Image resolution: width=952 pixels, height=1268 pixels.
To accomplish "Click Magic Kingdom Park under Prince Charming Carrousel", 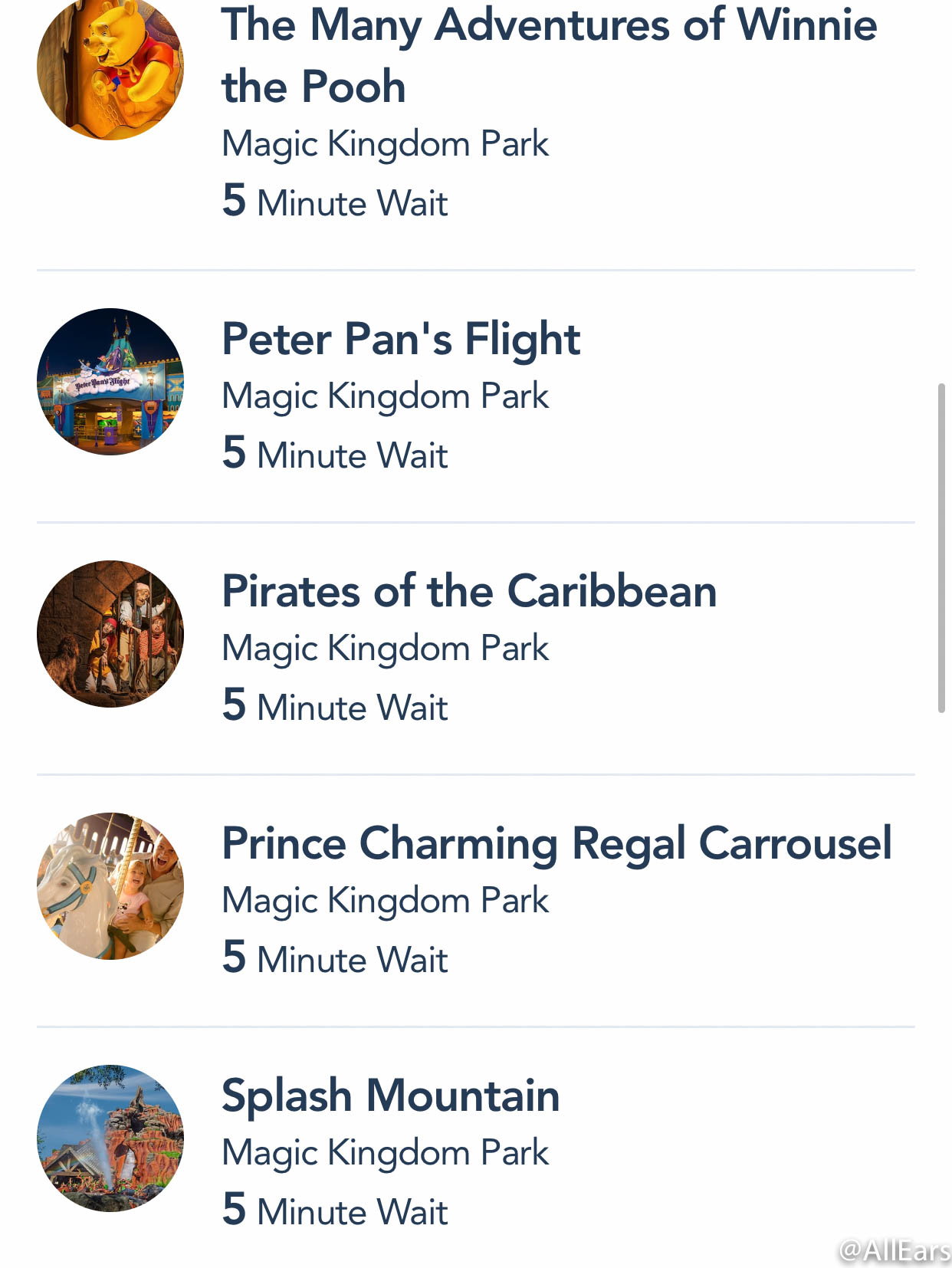I will [x=386, y=902].
